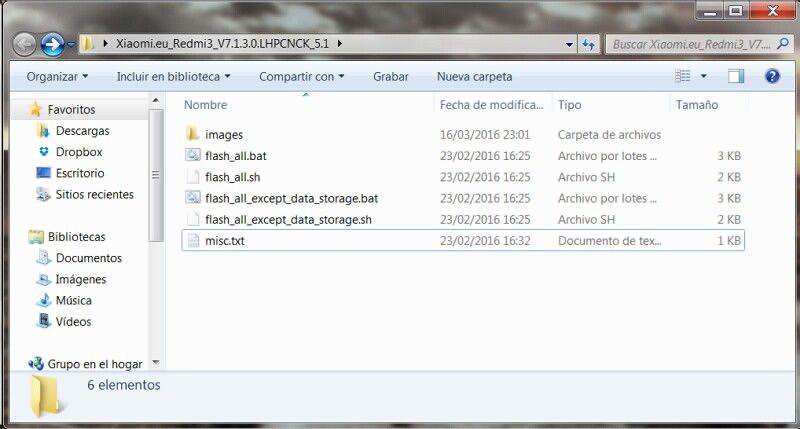Click the file name "flash_all_except_data_storage.sh"

coord(288,220)
